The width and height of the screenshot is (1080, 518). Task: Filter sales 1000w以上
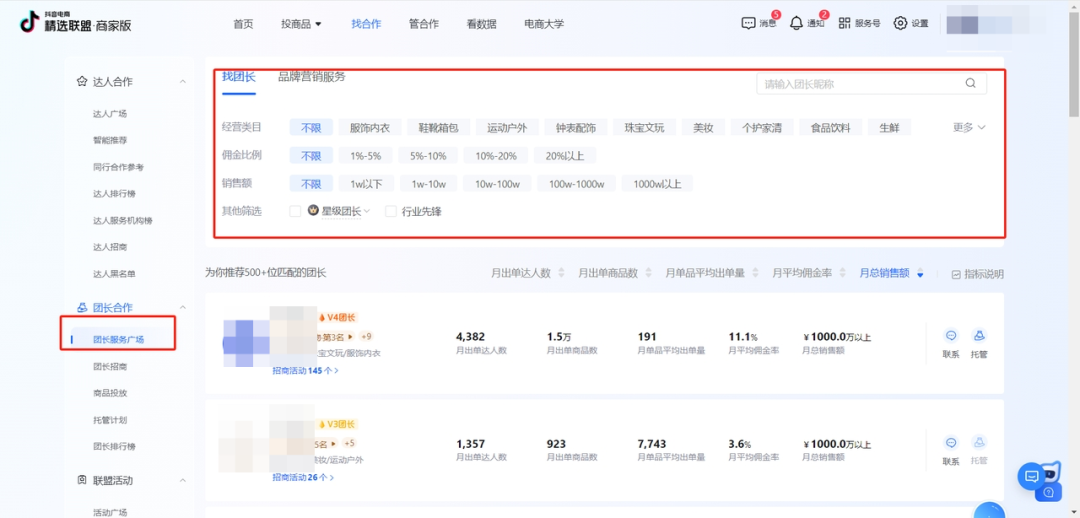657,184
